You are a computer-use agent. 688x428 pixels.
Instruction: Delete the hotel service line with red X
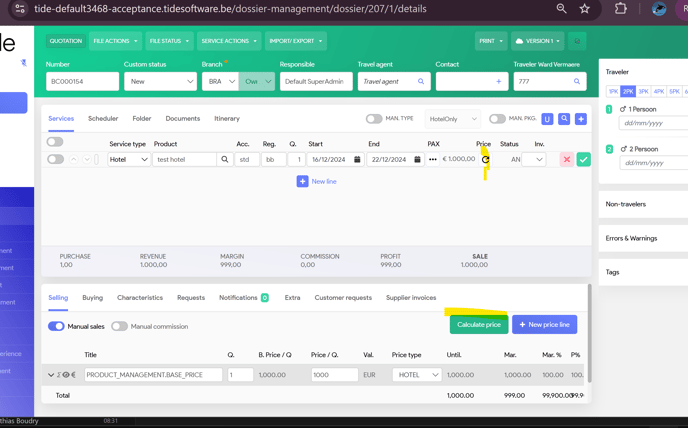point(566,159)
